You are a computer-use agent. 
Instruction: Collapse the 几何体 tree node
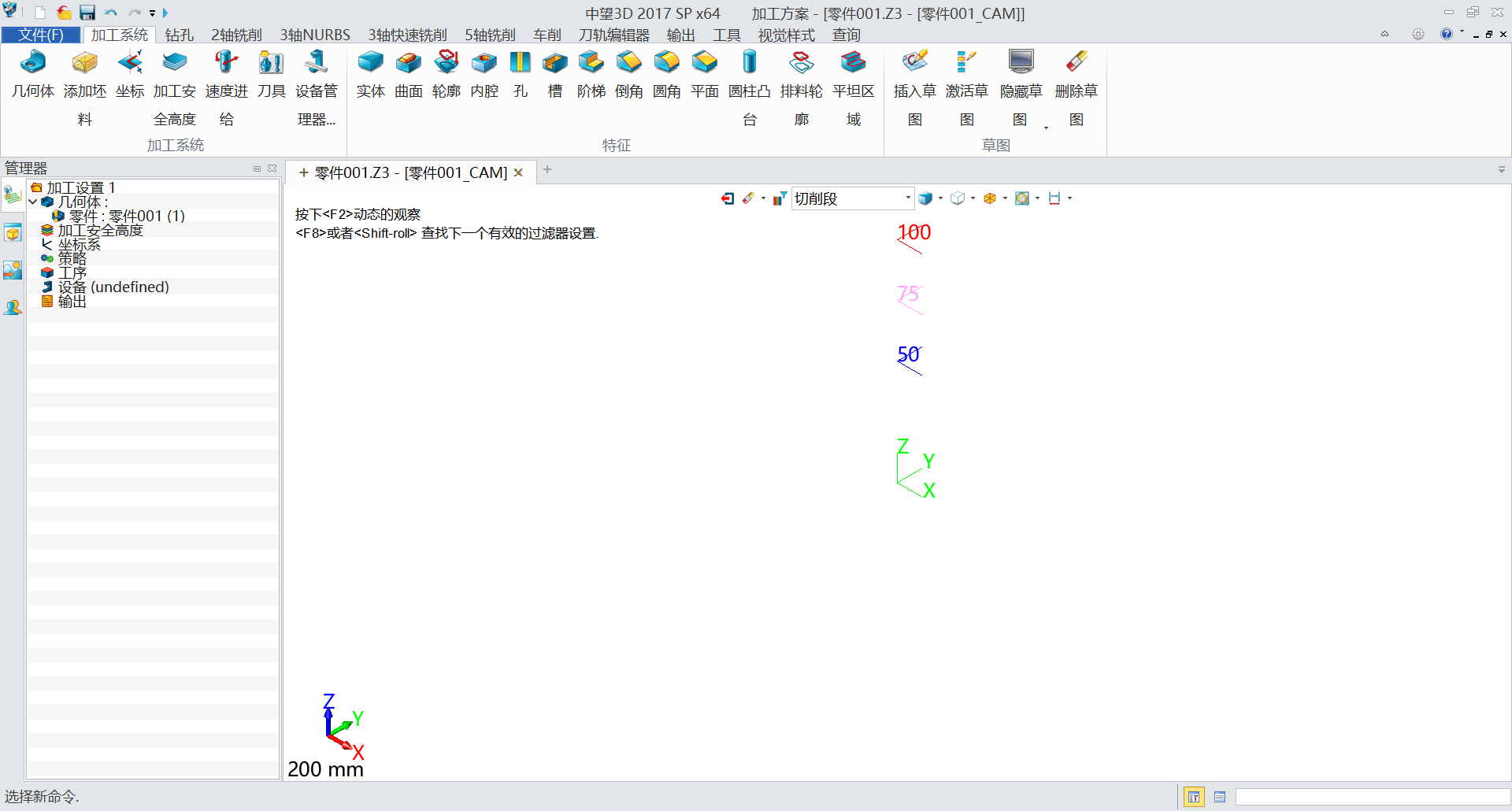33,202
